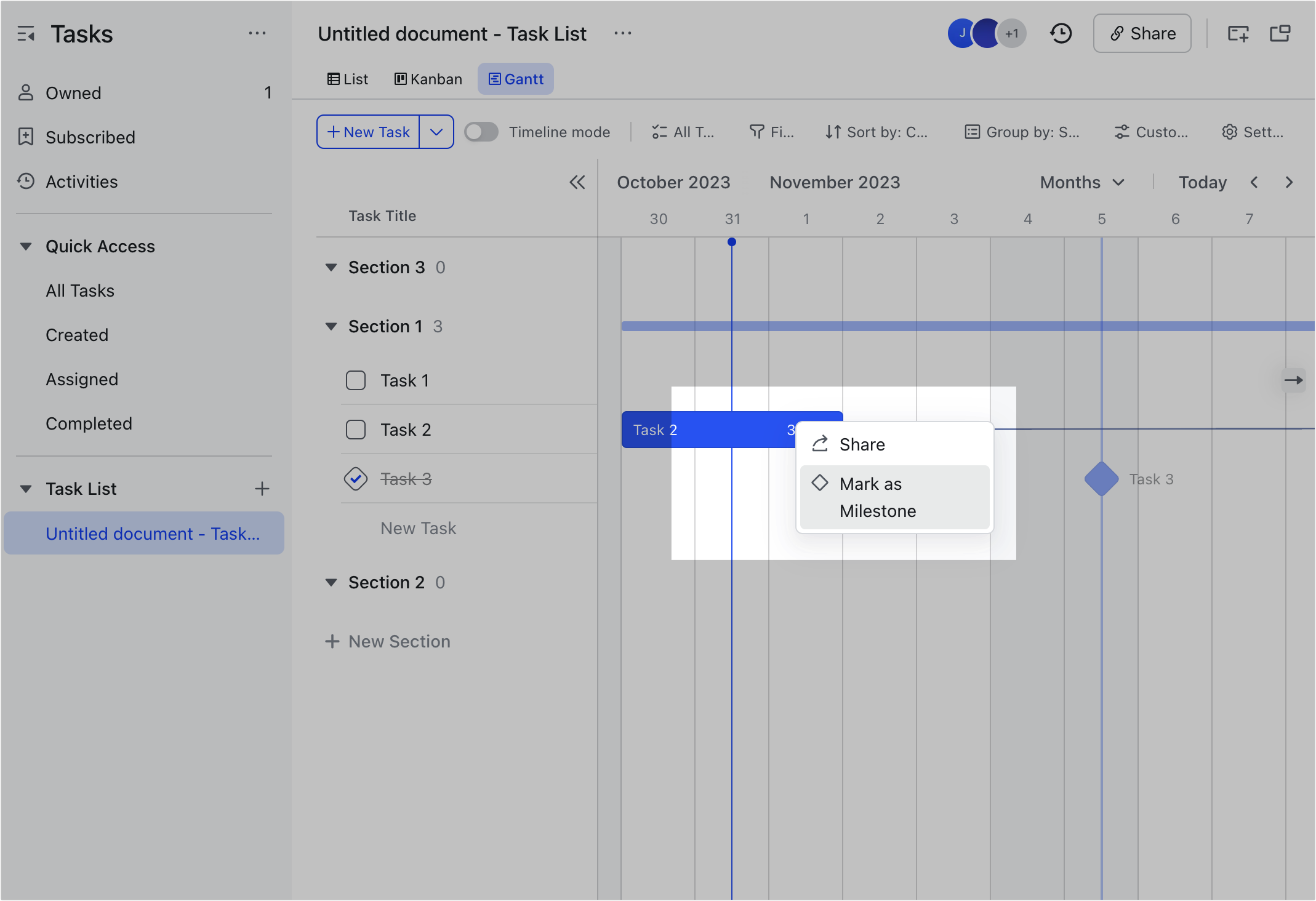Uncheck the completed Task 3 checkbox
This screenshot has width=1316, height=901.
click(x=355, y=479)
